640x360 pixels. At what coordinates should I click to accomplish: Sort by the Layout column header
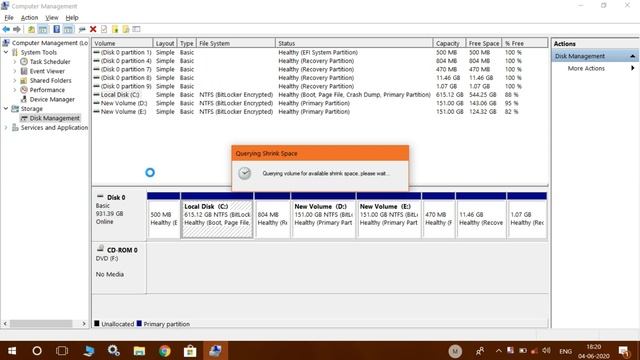coord(165,43)
